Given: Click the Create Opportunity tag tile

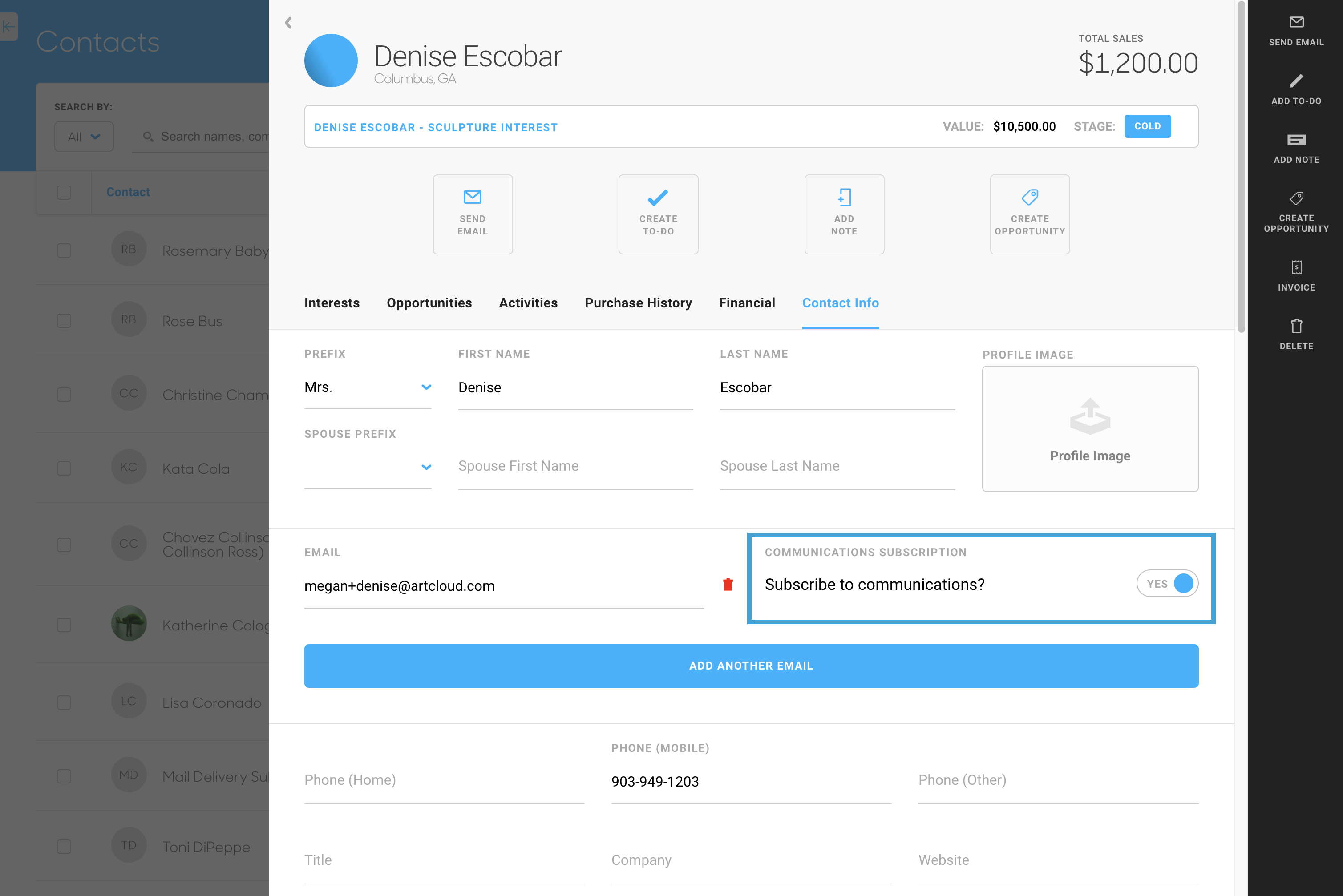Looking at the screenshot, I should click(x=1029, y=214).
